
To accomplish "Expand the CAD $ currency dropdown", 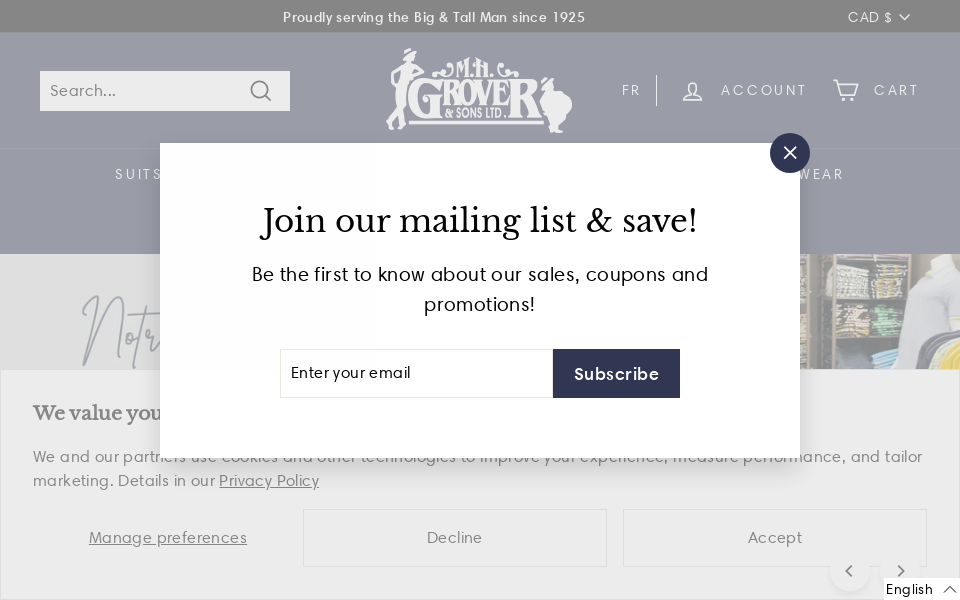I will [878, 17].
